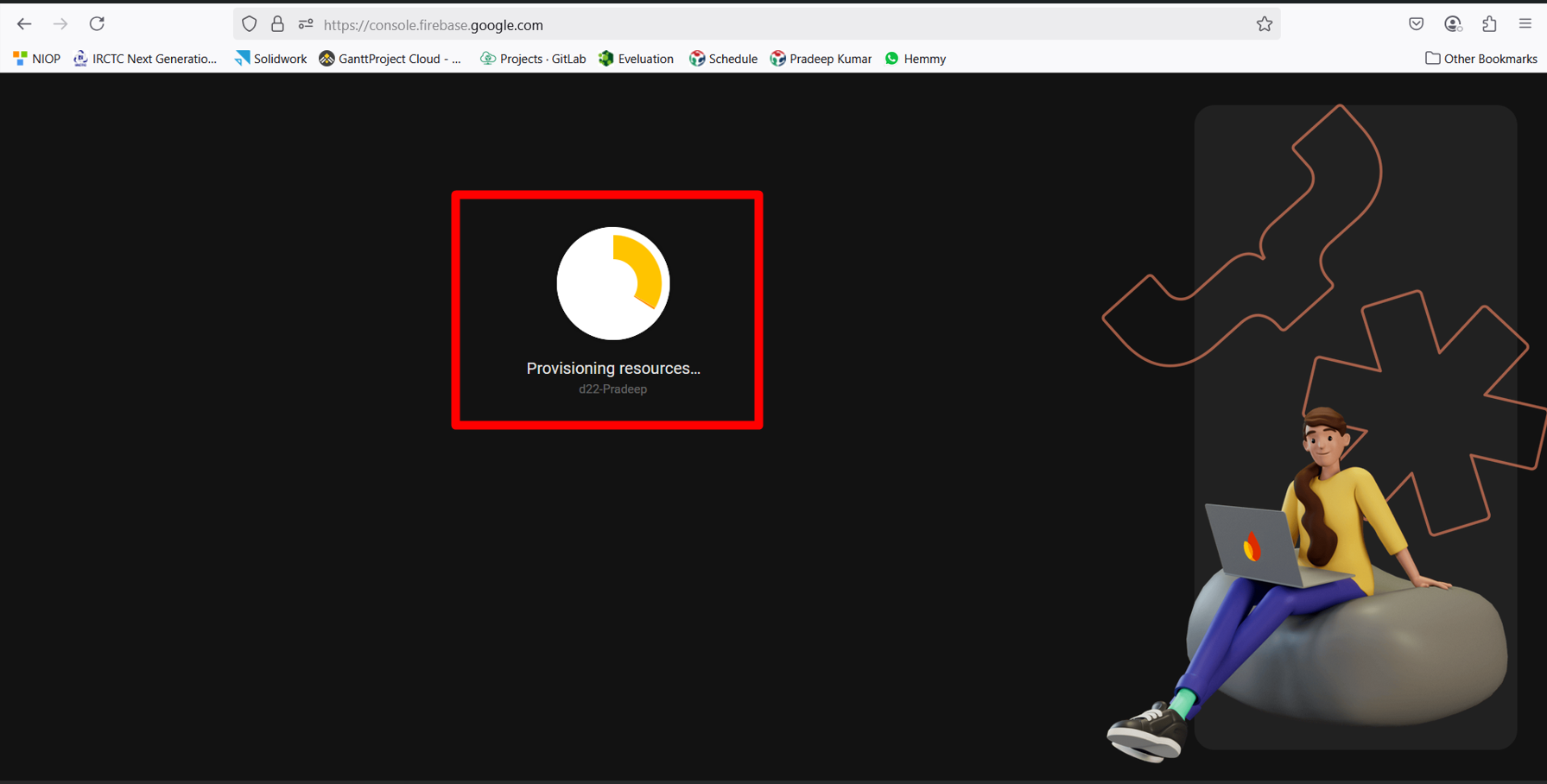View site security padlock info
This screenshot has height=784, width=1547.
(277, 24)
